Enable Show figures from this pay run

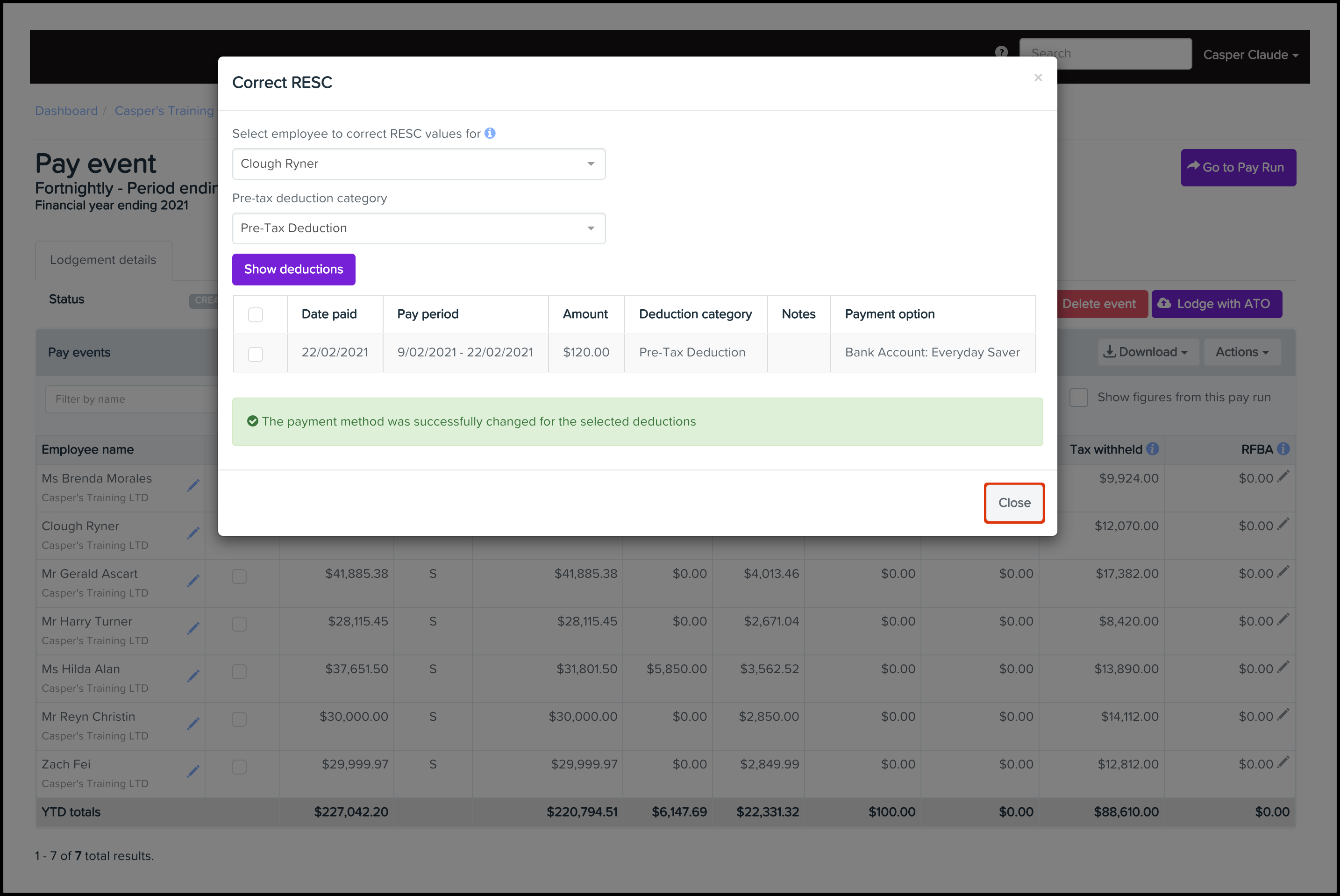pyautogui.click(x=1078, y=398)
